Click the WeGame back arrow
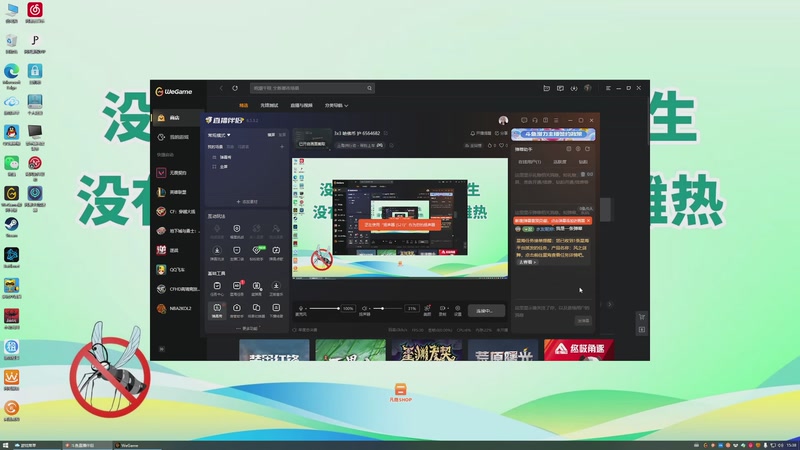The width and height of the screenshot is (800, 450). pos(221,88)
